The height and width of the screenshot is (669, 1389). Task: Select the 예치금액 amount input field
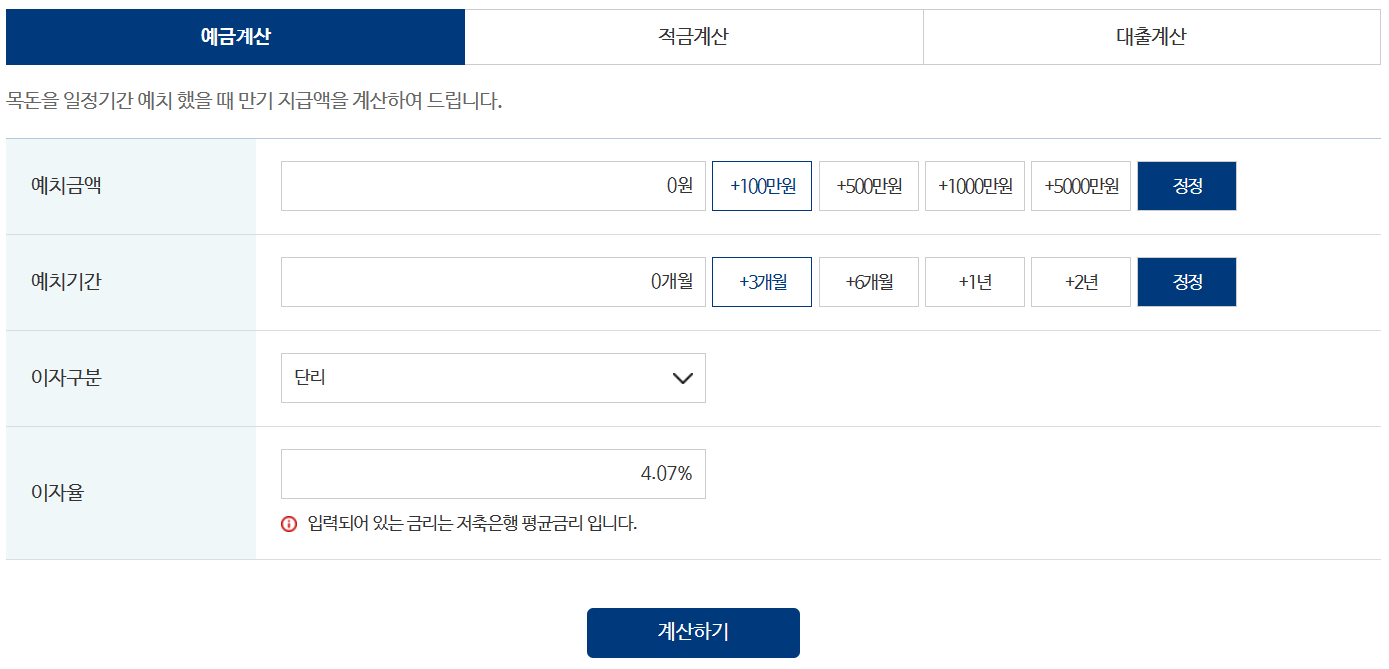click(493, 185)
